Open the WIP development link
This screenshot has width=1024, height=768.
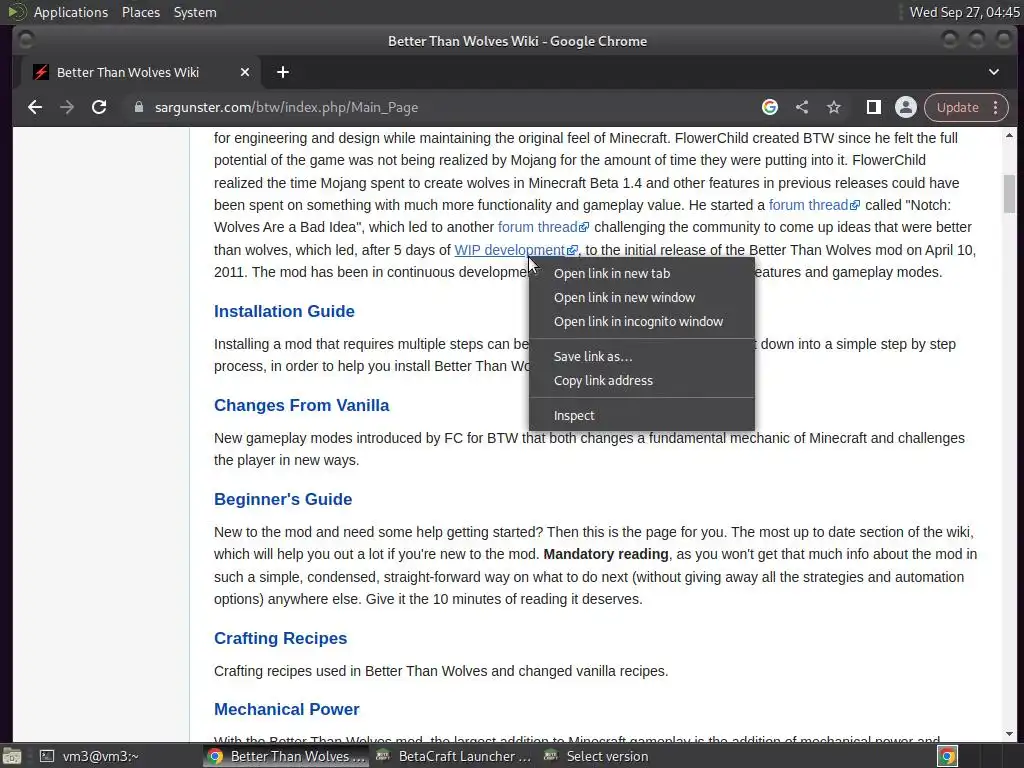click(x=515, y=250)
